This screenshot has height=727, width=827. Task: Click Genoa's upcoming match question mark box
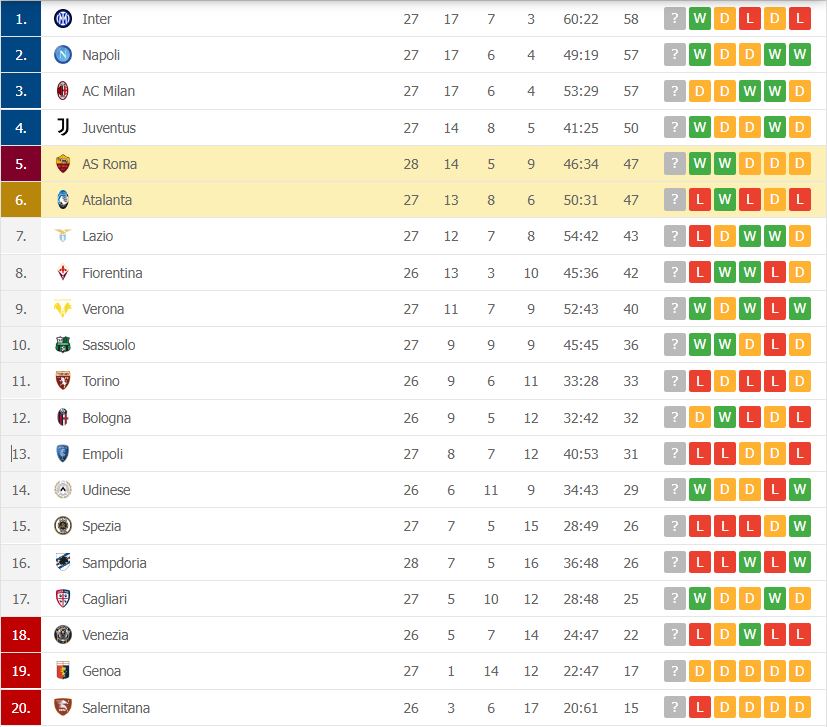675,671
